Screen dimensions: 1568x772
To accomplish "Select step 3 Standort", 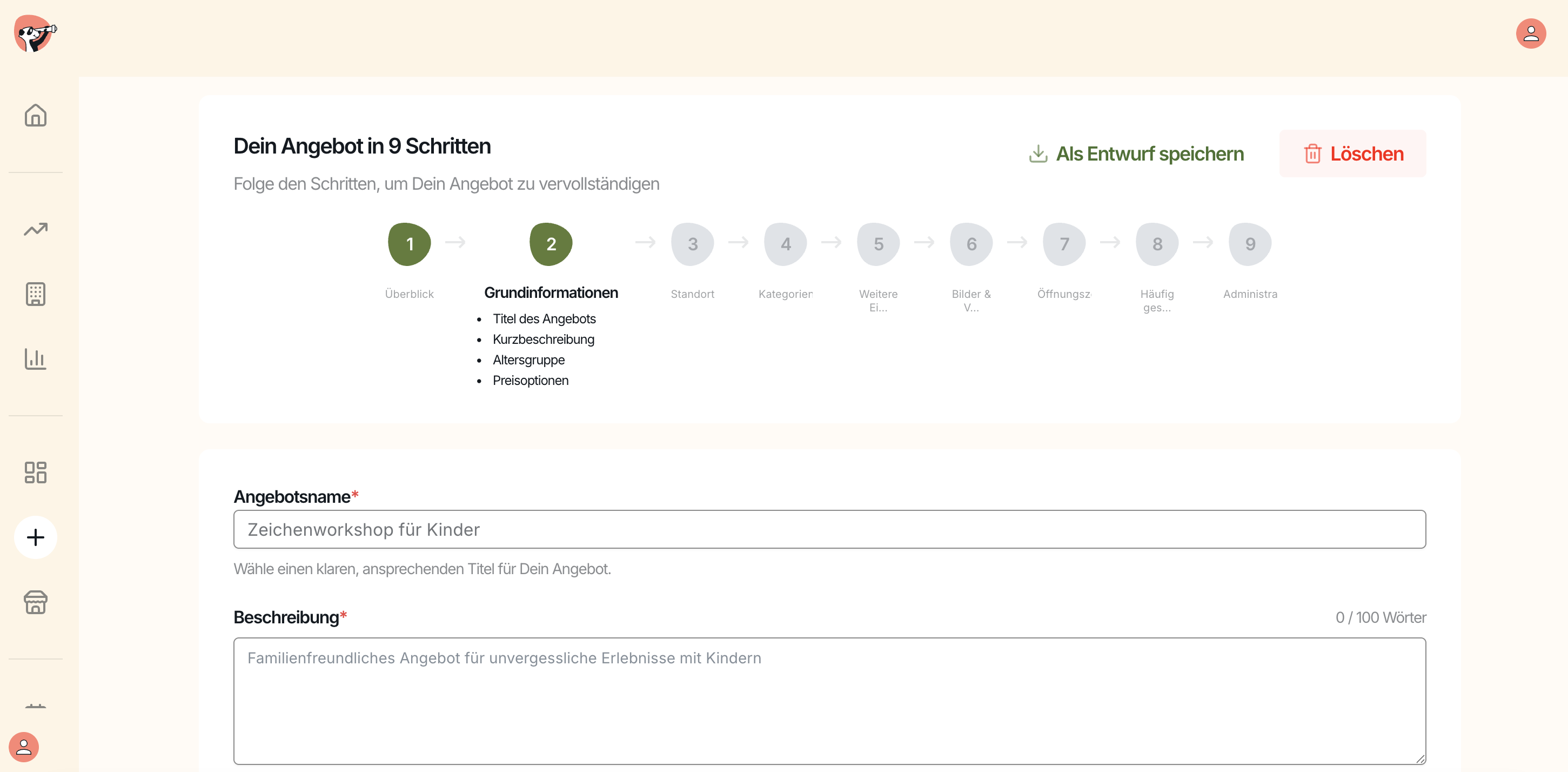I will click(x=692, y=244).
